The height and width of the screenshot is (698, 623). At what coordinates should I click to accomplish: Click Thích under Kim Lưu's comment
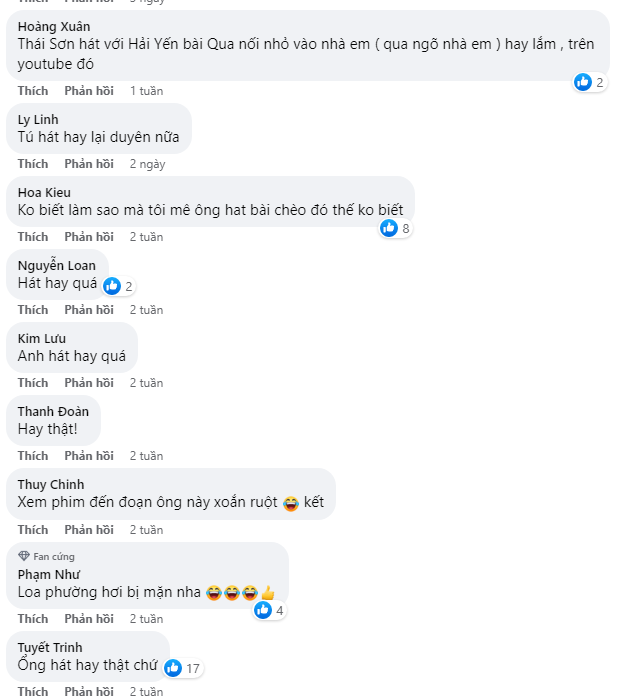click(33, 383)
